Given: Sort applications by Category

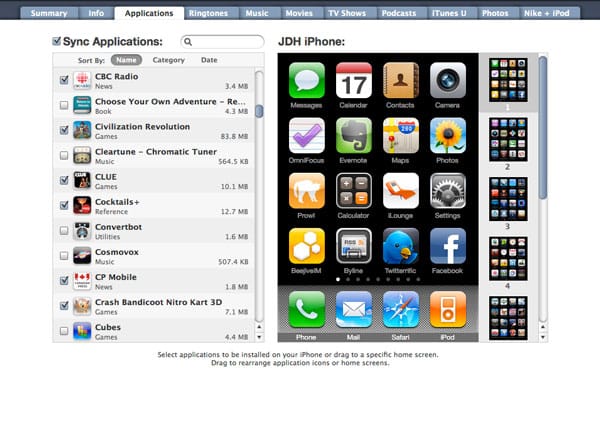Looking at the screenshot, I should tap(168, 60).
